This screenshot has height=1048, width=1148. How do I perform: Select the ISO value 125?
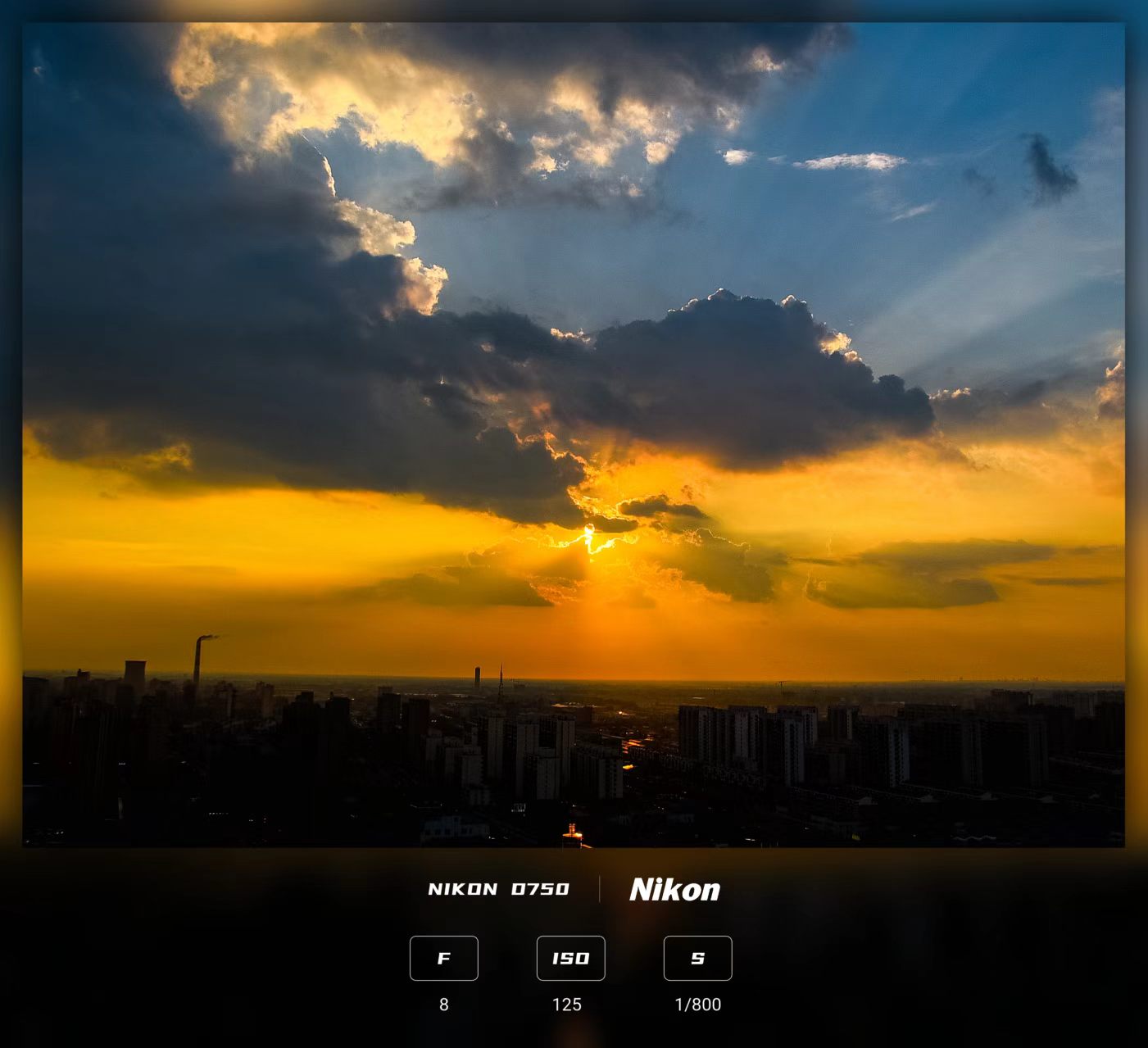(567, 1005)
